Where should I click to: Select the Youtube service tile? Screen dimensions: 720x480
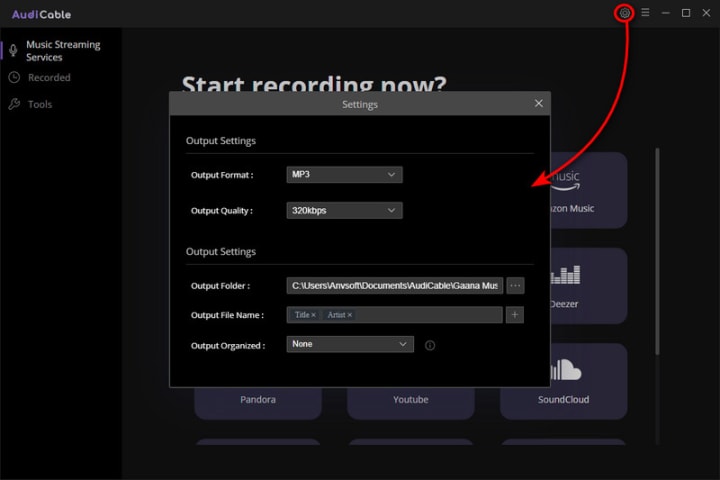(x=411, y=399)
